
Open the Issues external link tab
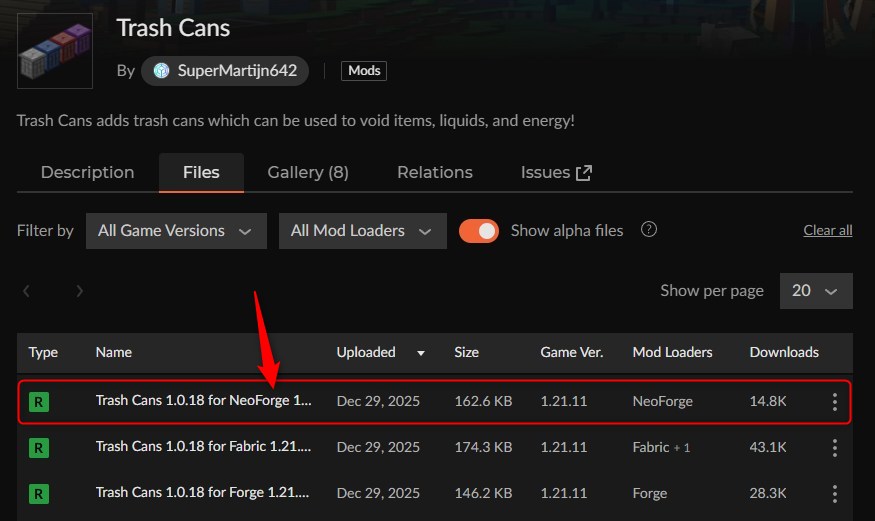(556, 172)
